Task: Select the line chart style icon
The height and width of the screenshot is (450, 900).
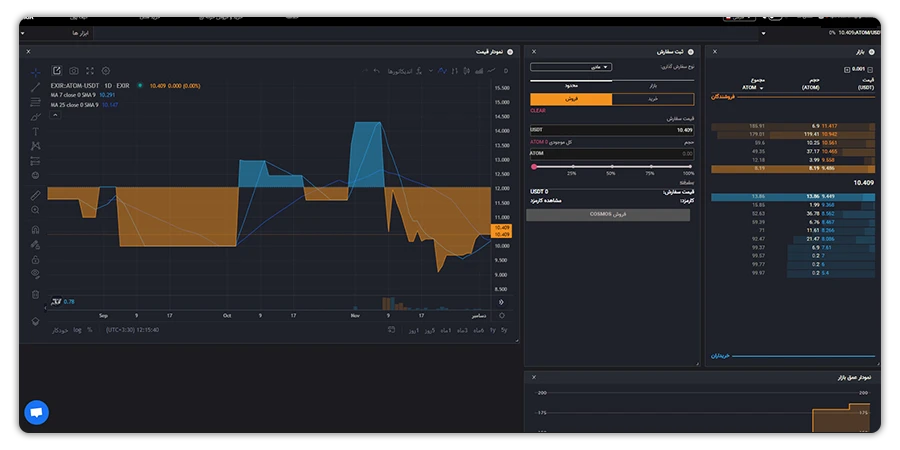Action: point(491,71)
